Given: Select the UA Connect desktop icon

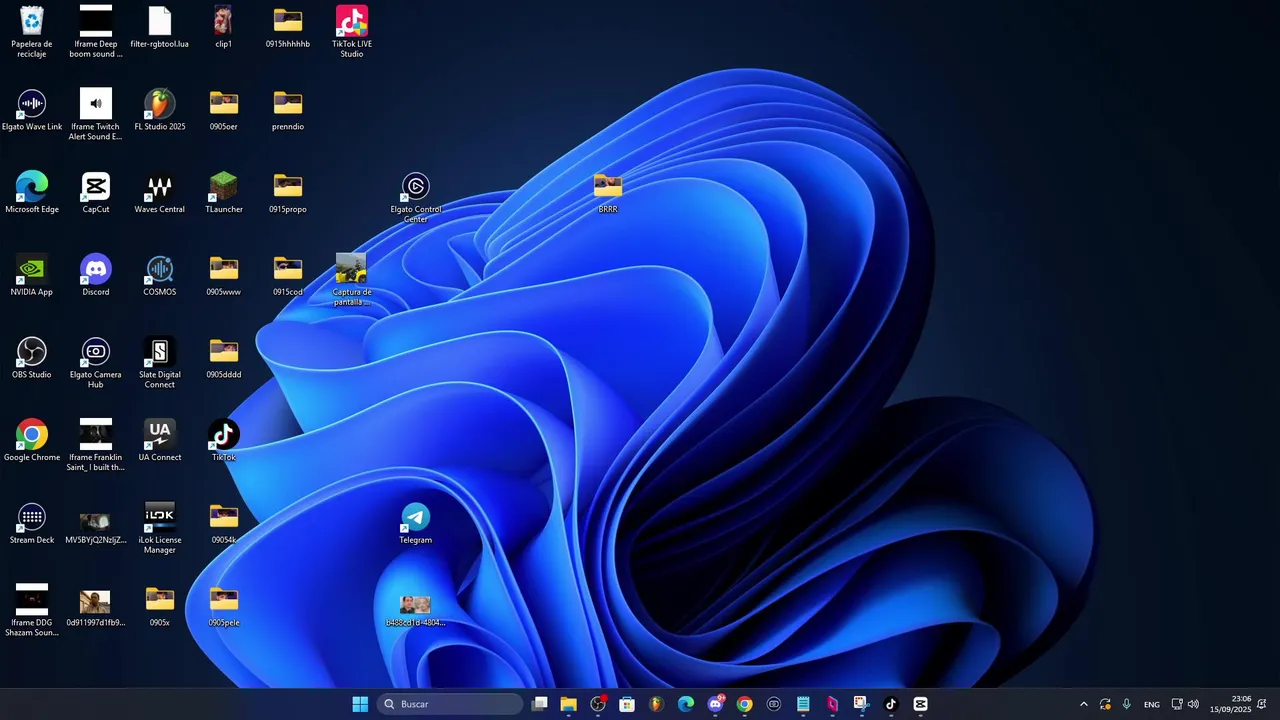Looking at the screenshot, I should pyautogui.click(x=160, y=441).
